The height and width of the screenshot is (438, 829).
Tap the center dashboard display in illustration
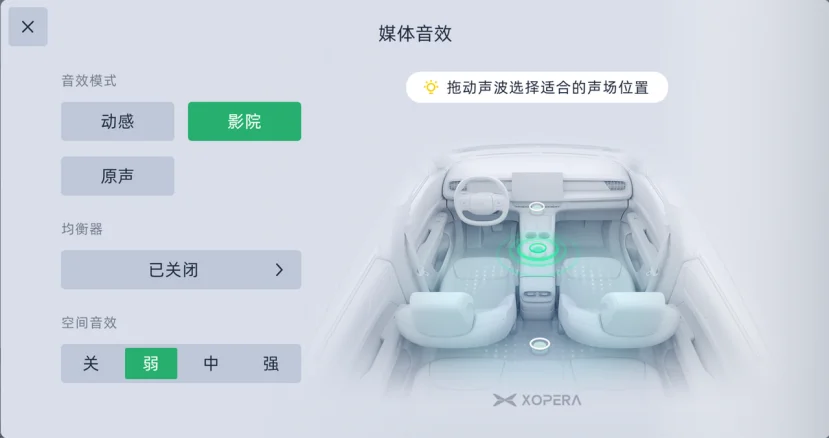point(537,186)
